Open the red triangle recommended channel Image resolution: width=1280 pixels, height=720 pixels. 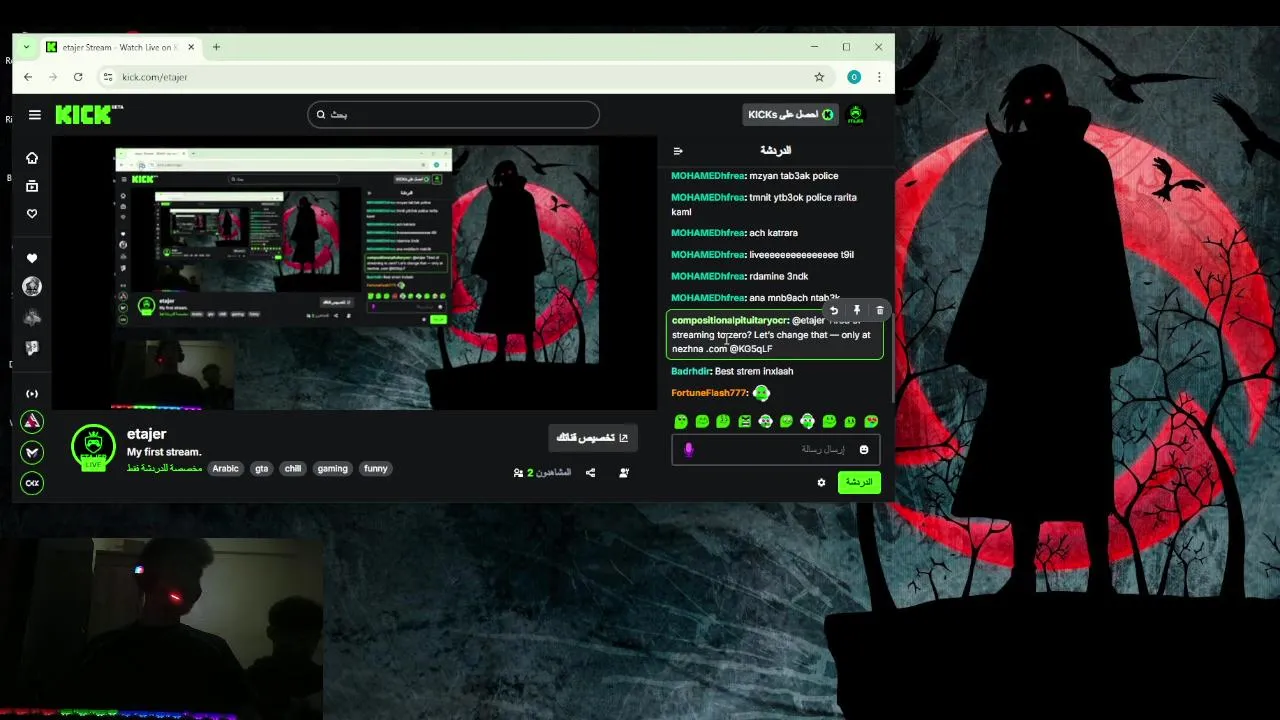click(x=32, y=422)
